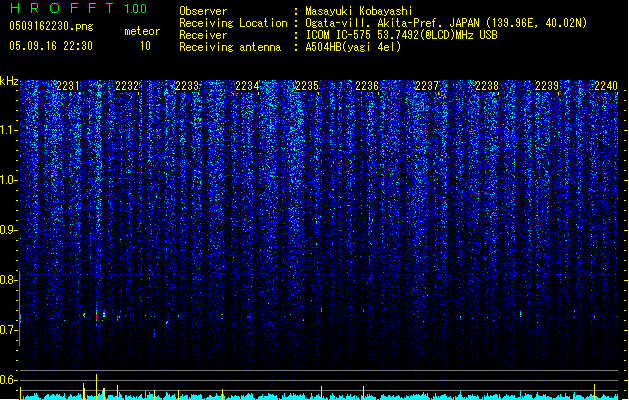
Task: Click the 2231 time marker
Action: click(68, 86)
